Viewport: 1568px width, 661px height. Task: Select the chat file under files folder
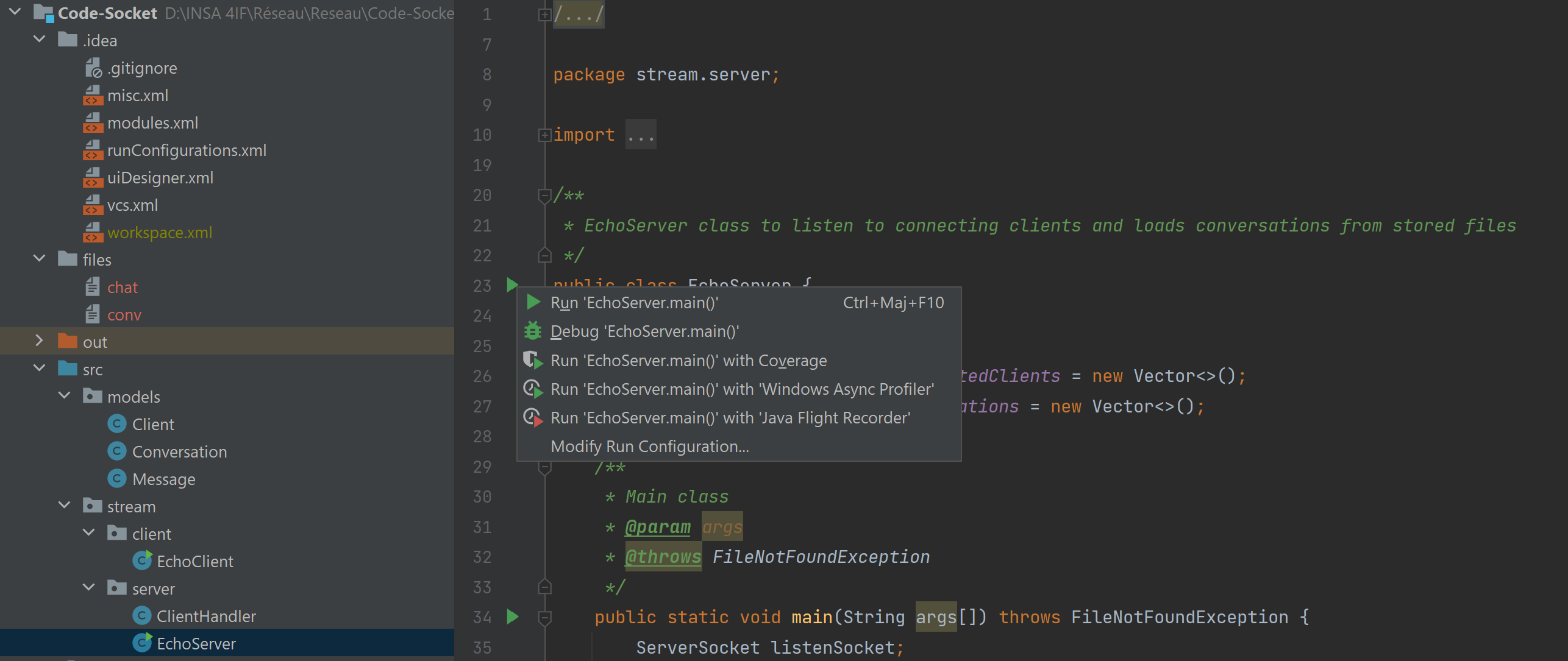pyautogui.click(x=122, y=288)
